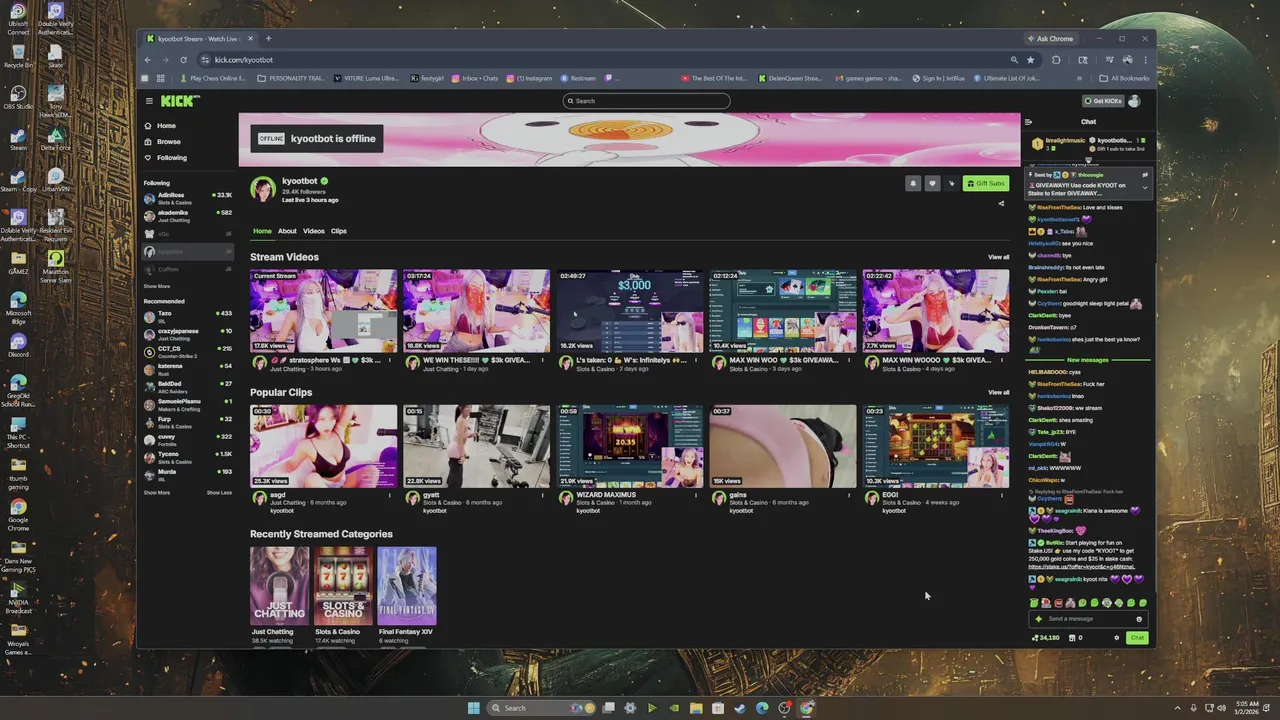Open the Windows Start button
Viewport: 1280px width, 720px height.
pyautogui.click(x=473, y=708)
